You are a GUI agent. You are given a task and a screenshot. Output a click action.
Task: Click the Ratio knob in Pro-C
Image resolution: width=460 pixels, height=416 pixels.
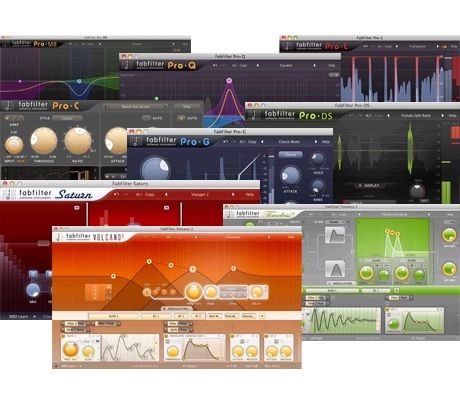point(78,141)
